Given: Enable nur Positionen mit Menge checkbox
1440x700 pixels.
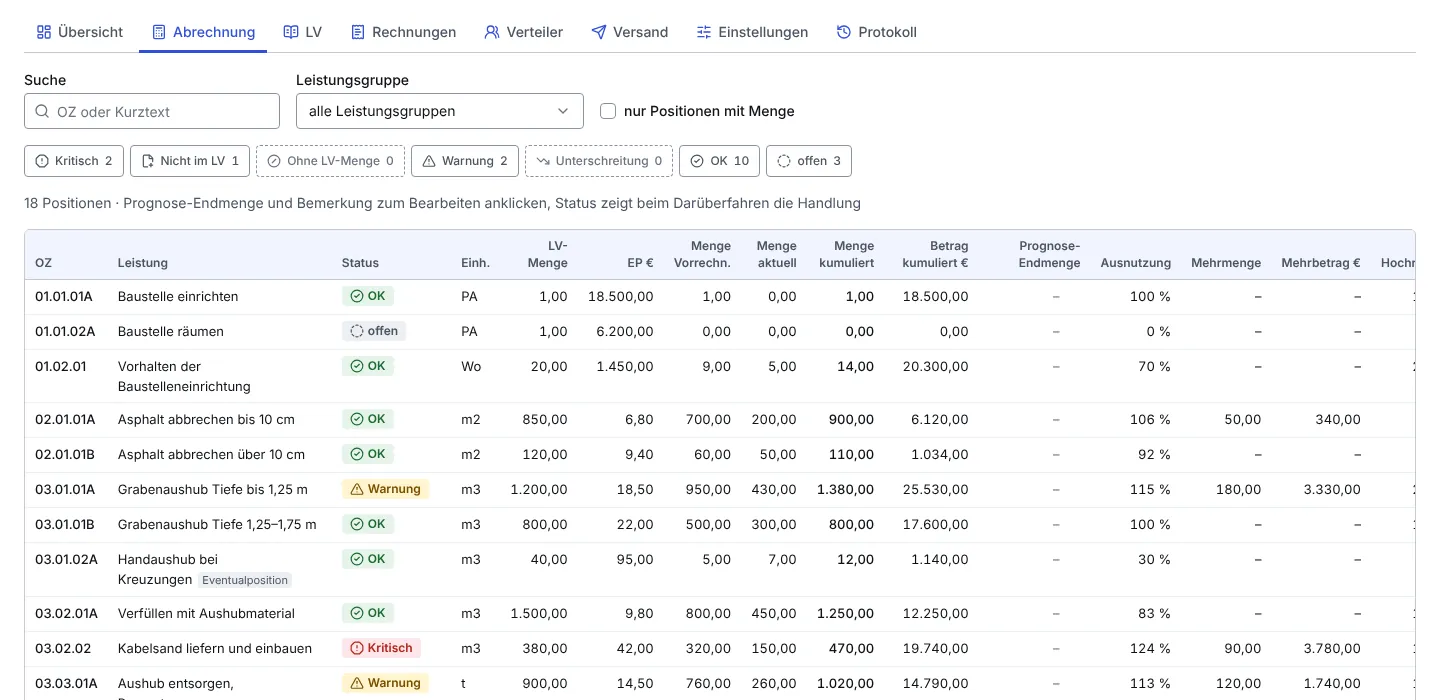Looking at the screenshot, I should [608, 111].
